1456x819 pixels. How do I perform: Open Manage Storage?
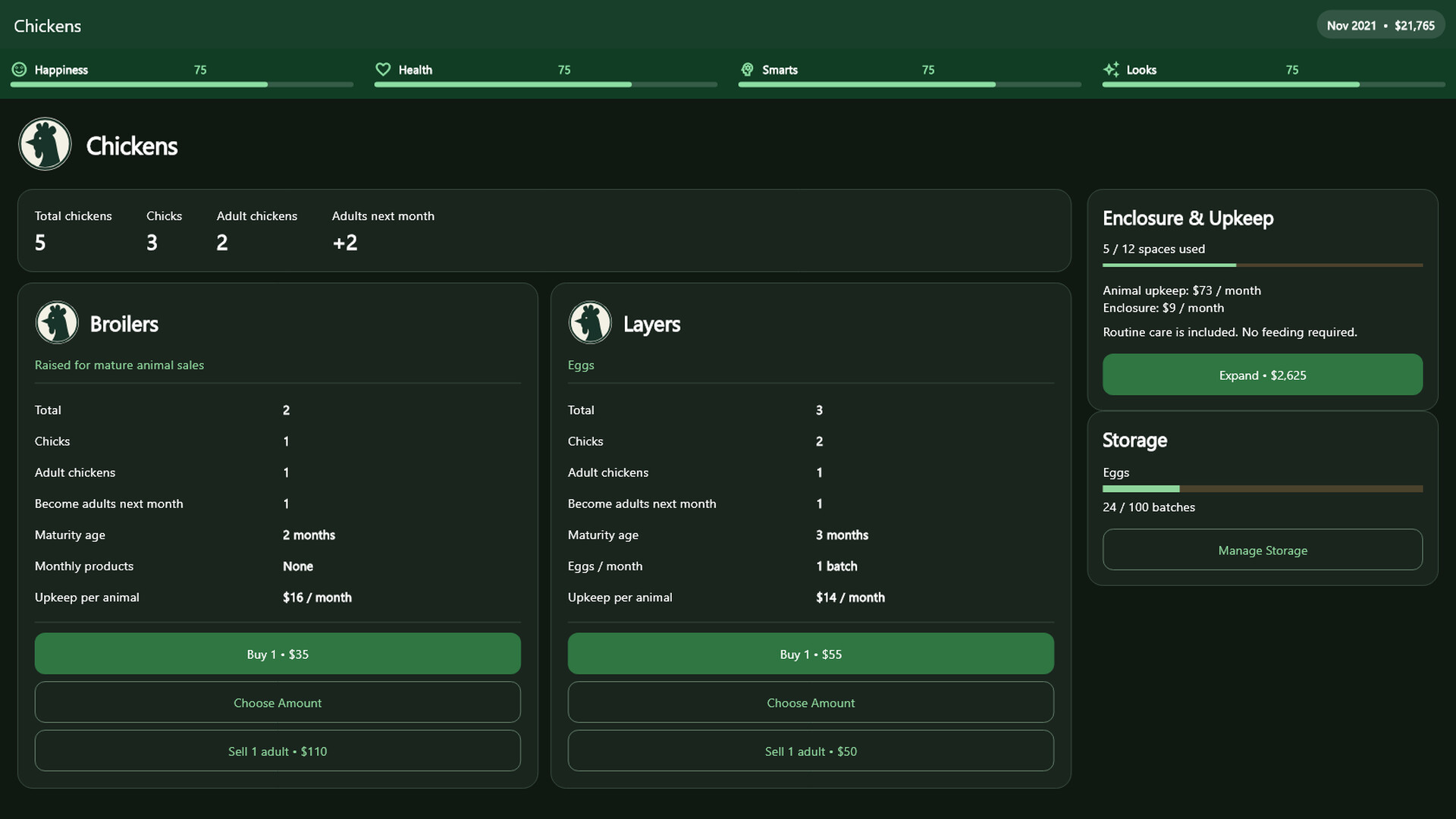pos(1263,550)
